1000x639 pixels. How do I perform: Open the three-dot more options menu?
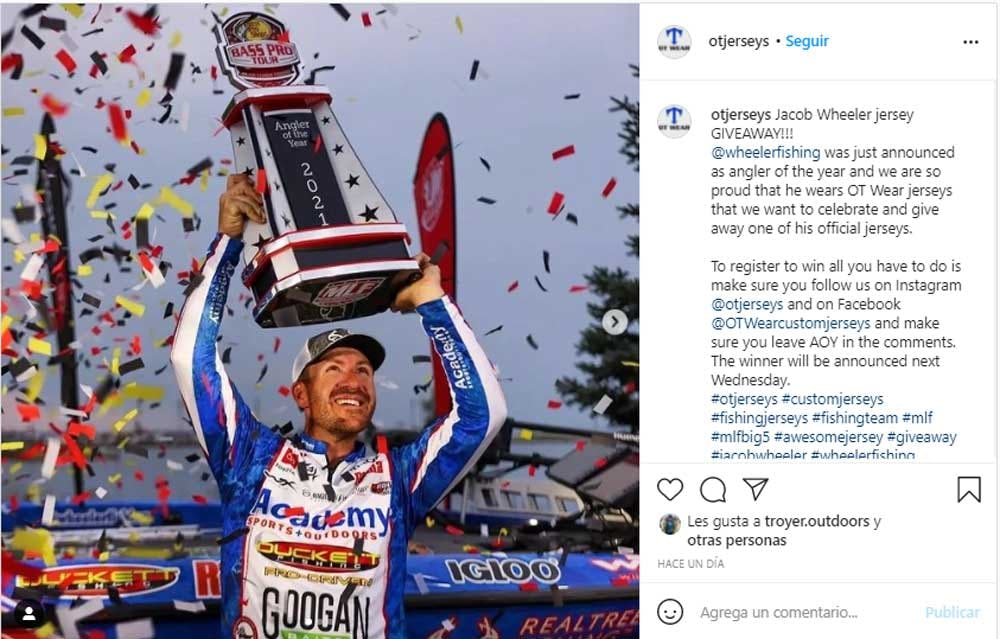pos(971,42)
